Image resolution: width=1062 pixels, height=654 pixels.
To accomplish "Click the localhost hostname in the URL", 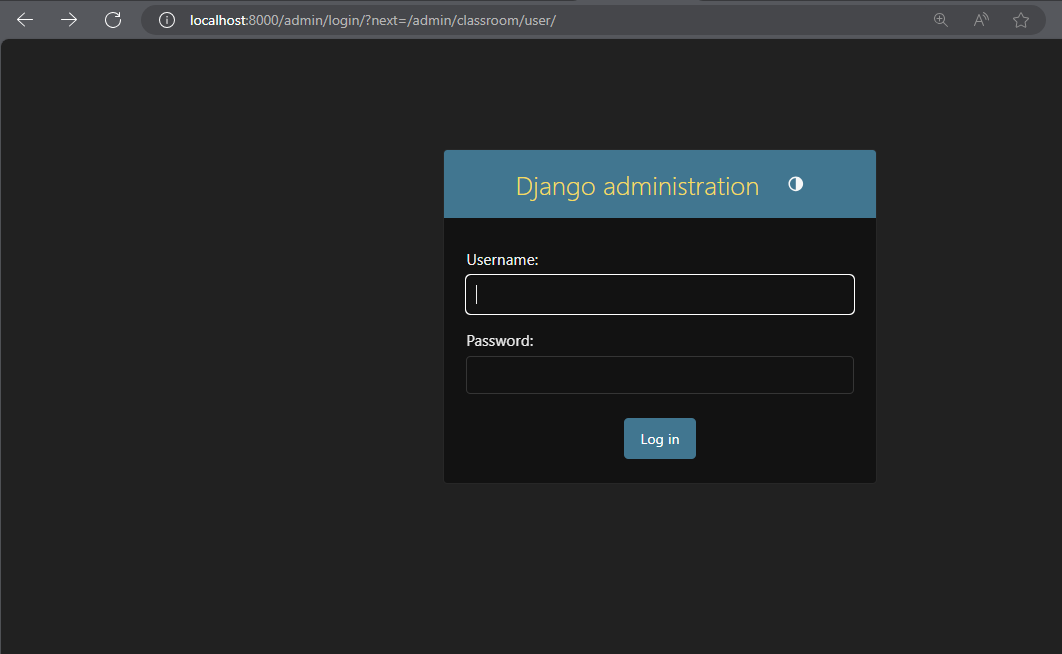I will (218, 20).
